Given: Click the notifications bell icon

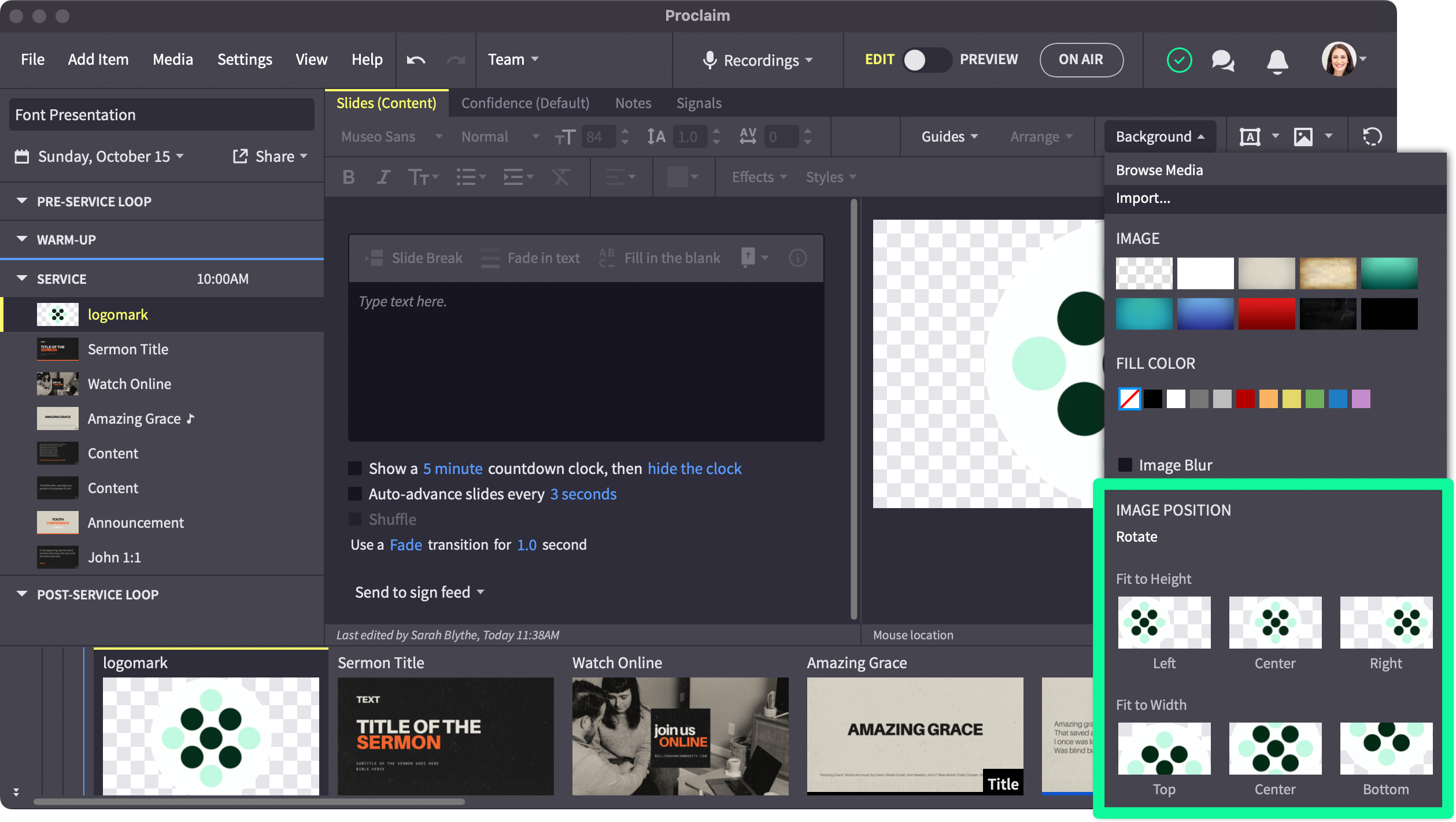Looking at the screenshot, I should pyautogui.click(x=1277, y=60).
